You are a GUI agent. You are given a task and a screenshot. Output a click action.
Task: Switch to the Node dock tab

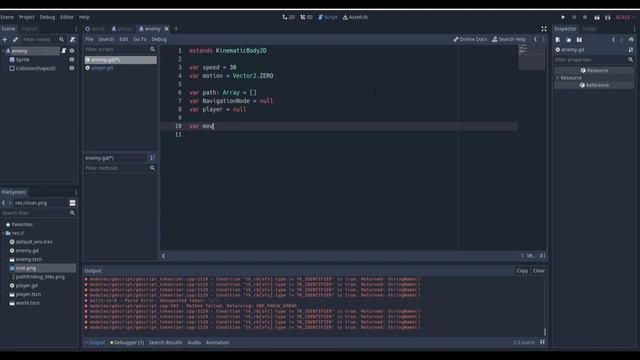click(589, 29)
